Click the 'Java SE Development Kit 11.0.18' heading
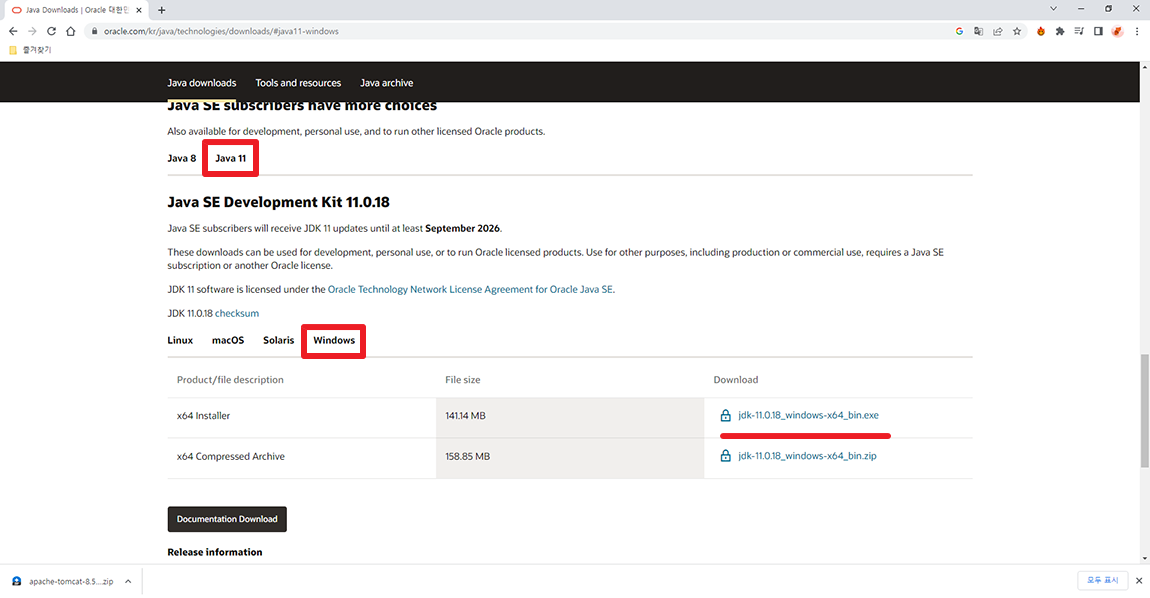 [x=279, y=203]
